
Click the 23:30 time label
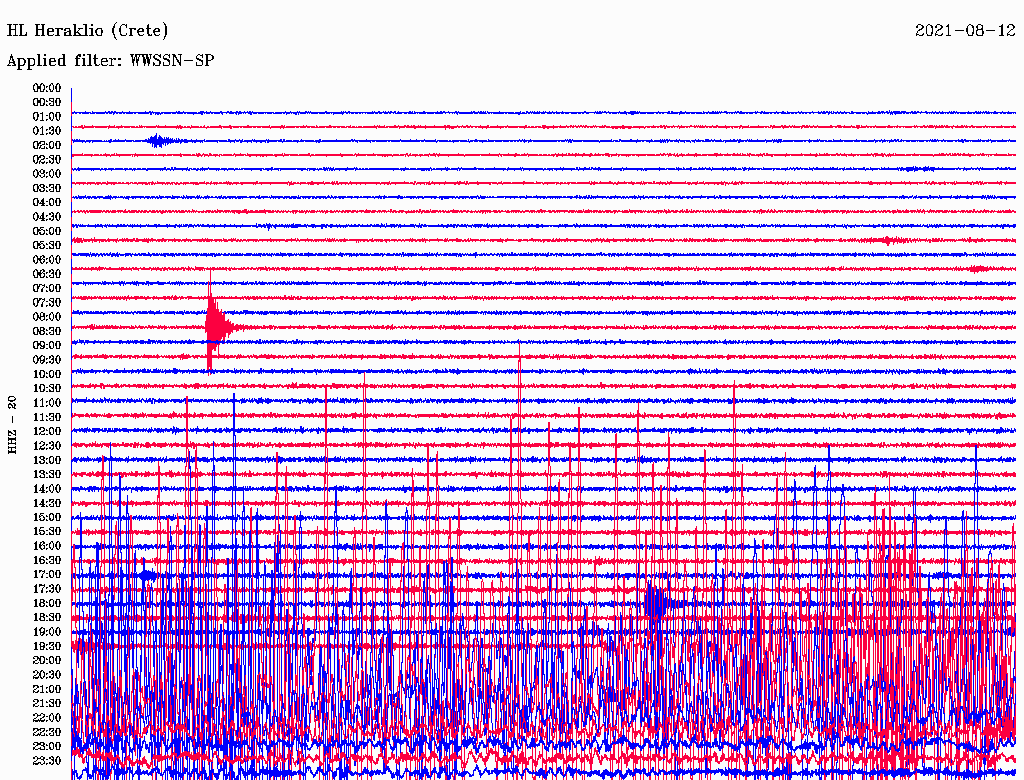[x=47, y=760]
